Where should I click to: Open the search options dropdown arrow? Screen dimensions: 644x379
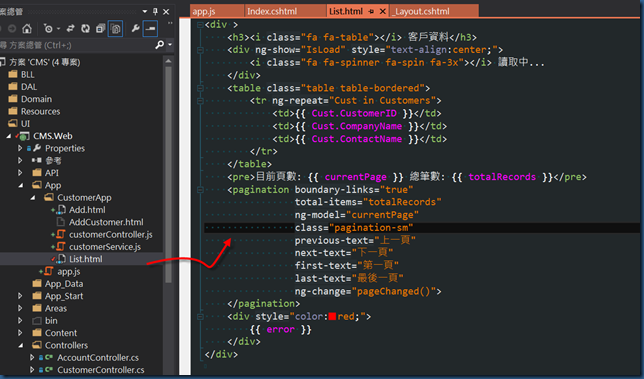(170, 44)
